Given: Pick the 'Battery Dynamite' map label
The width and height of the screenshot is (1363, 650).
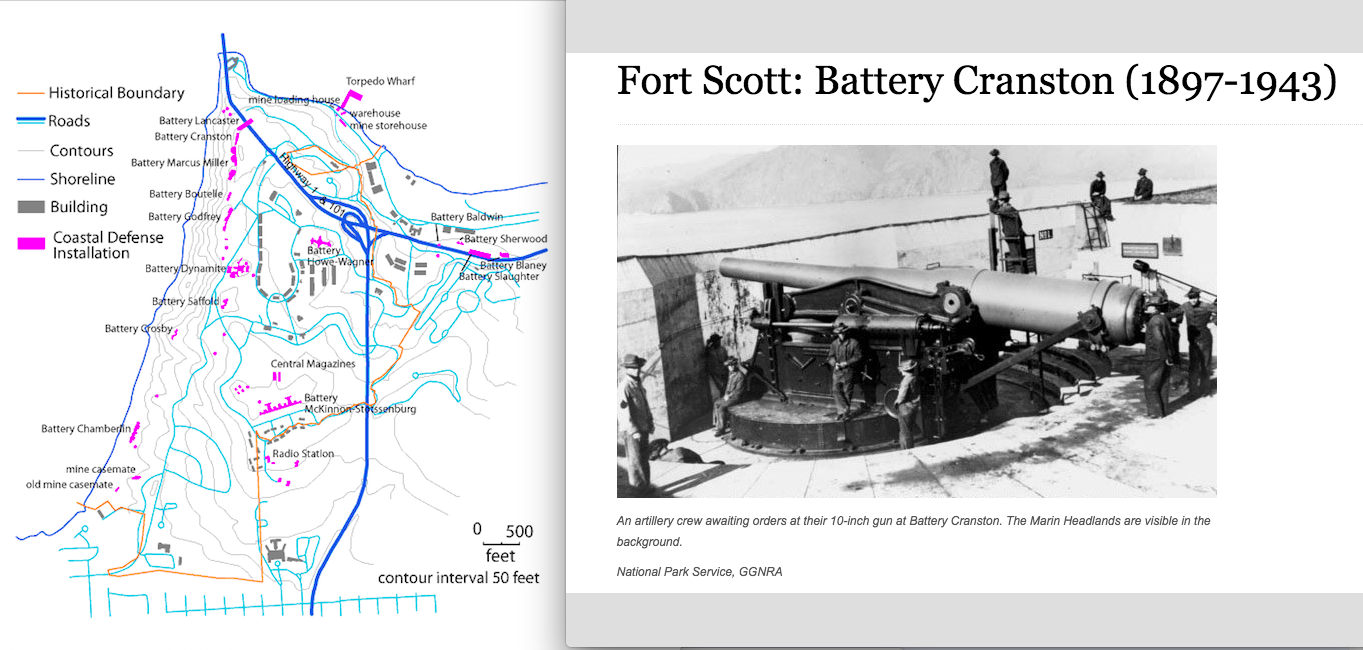Looking at the screenshot, I should tap(186, 268).
